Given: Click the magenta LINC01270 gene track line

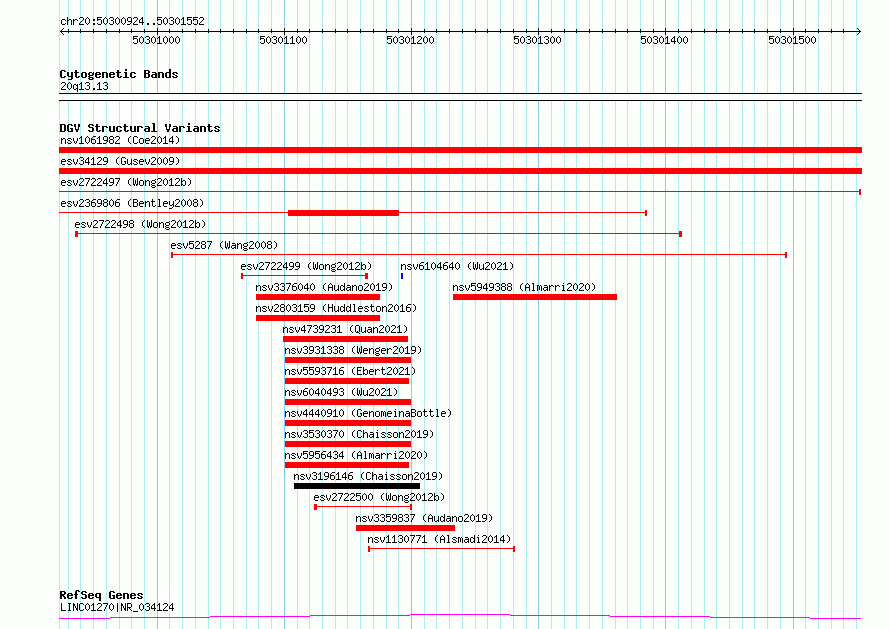Looking at the screenshot, I should pyautogui.click(x=460, y=617).
